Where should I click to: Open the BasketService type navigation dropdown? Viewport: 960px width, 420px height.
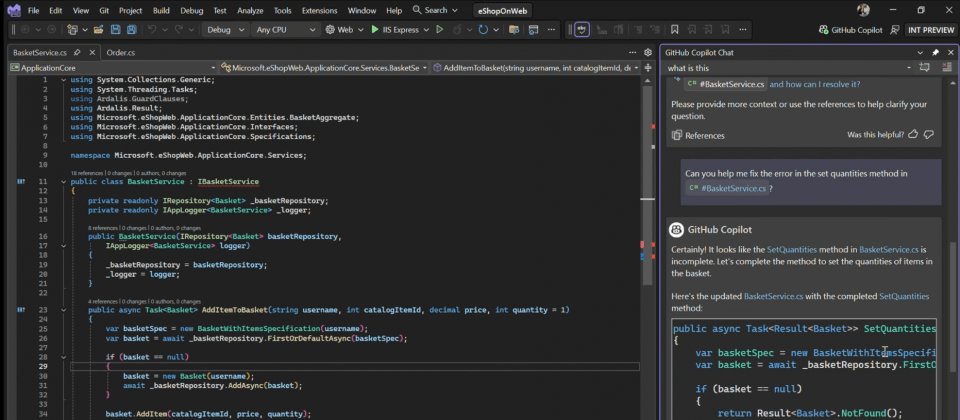pyautogui.click(x=324, y=68)
